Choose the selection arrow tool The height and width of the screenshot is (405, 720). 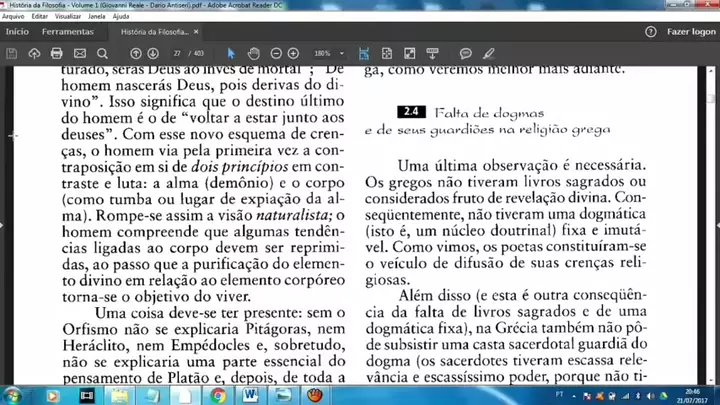tap(232, 53)
